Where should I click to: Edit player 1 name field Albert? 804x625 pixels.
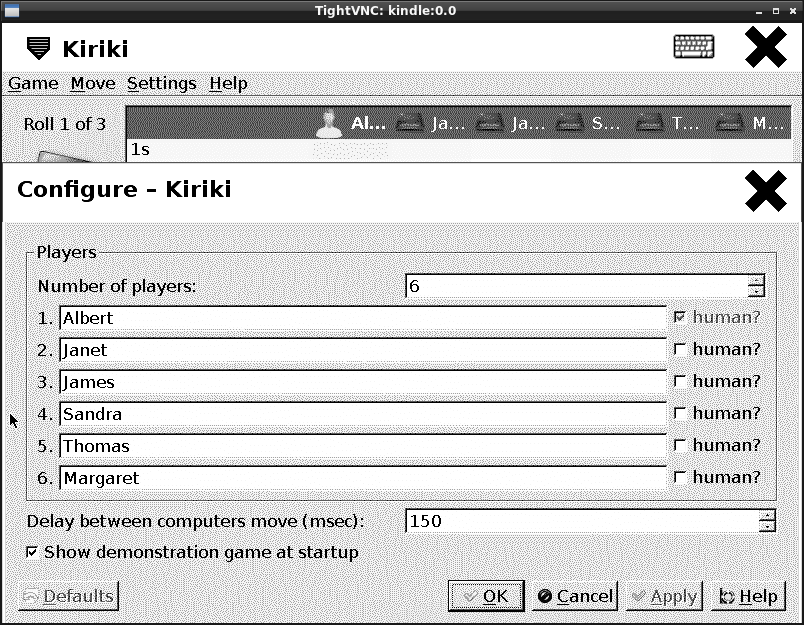pyautogui.click(x=363, y=318)
